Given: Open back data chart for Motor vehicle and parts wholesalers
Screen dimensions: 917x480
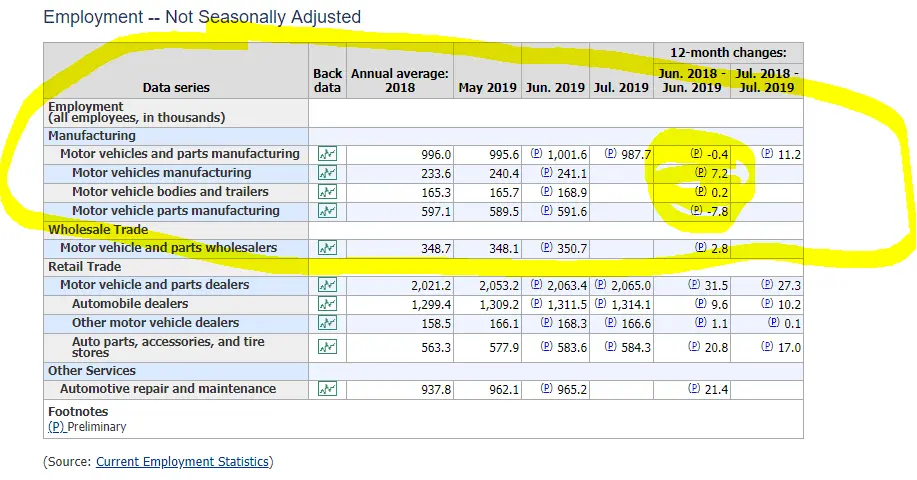Looking at the screenshot, I should [x=327, y=248].
